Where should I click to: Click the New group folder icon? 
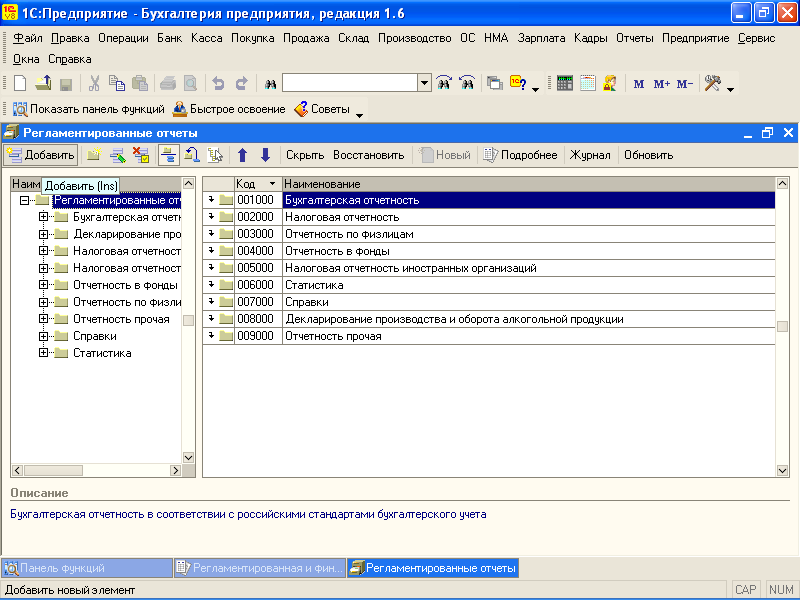pos(94,155)
